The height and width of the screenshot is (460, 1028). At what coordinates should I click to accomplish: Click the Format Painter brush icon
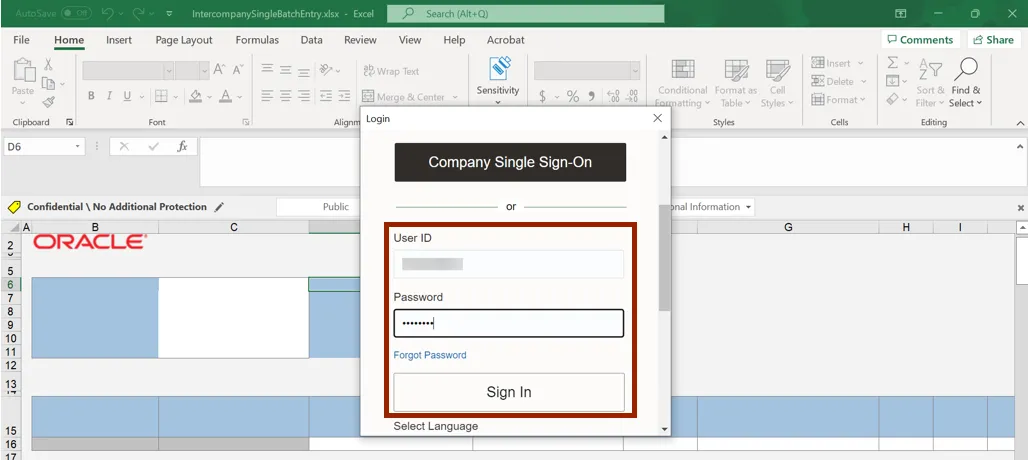tap(48, 102)
